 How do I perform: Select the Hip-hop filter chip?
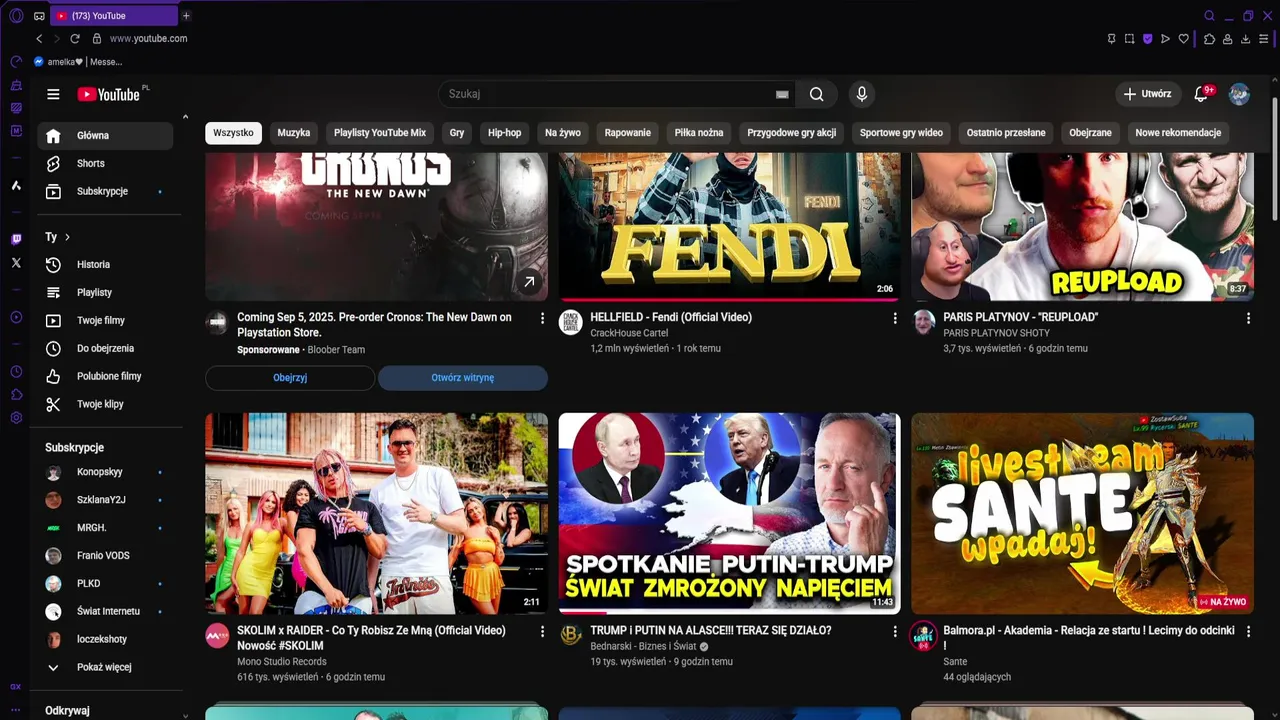tap(505, 133)
